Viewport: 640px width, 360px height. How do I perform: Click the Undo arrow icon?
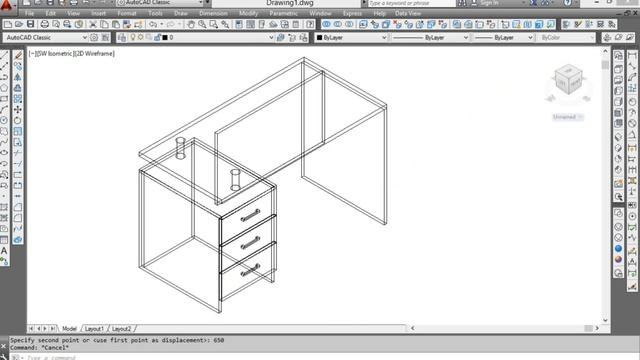pyautogui.click(x=153, y=24)
